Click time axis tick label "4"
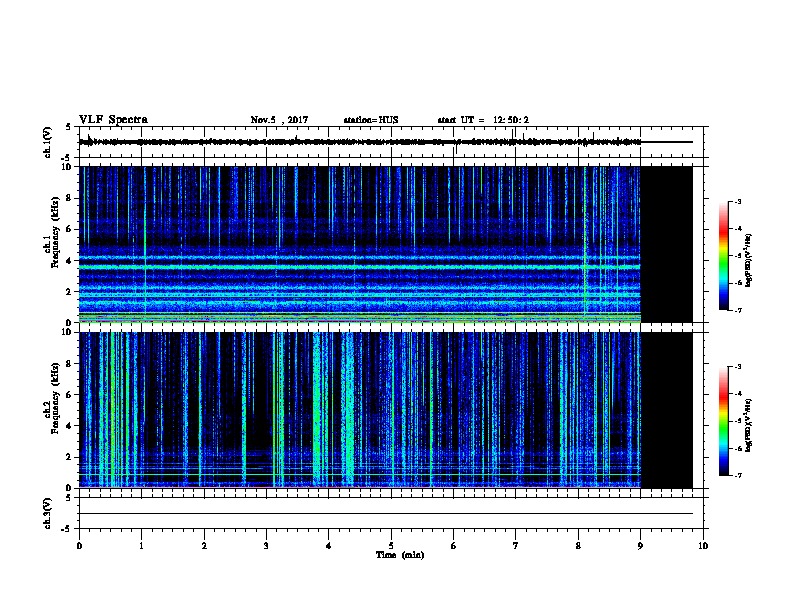This screenshot has width=792, height=612. [x=328, y=546]
